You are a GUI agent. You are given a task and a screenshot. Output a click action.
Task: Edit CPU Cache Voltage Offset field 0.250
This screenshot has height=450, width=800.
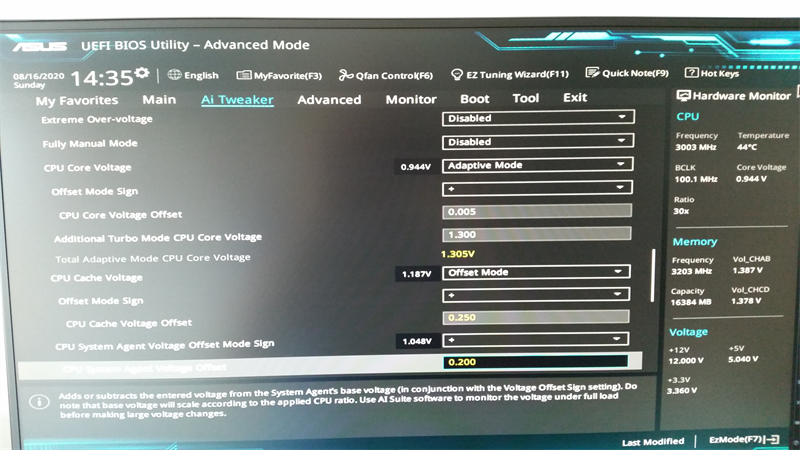[x=536, y=317]
